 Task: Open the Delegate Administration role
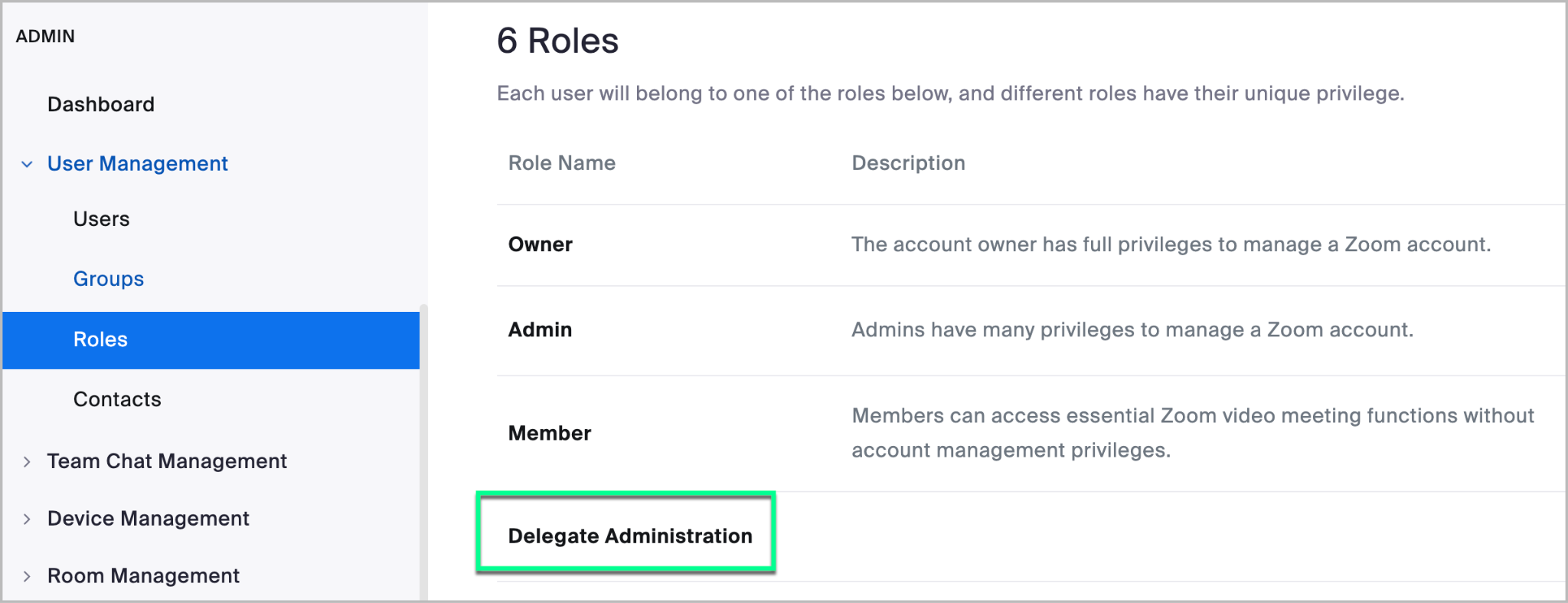click(629, 536)
